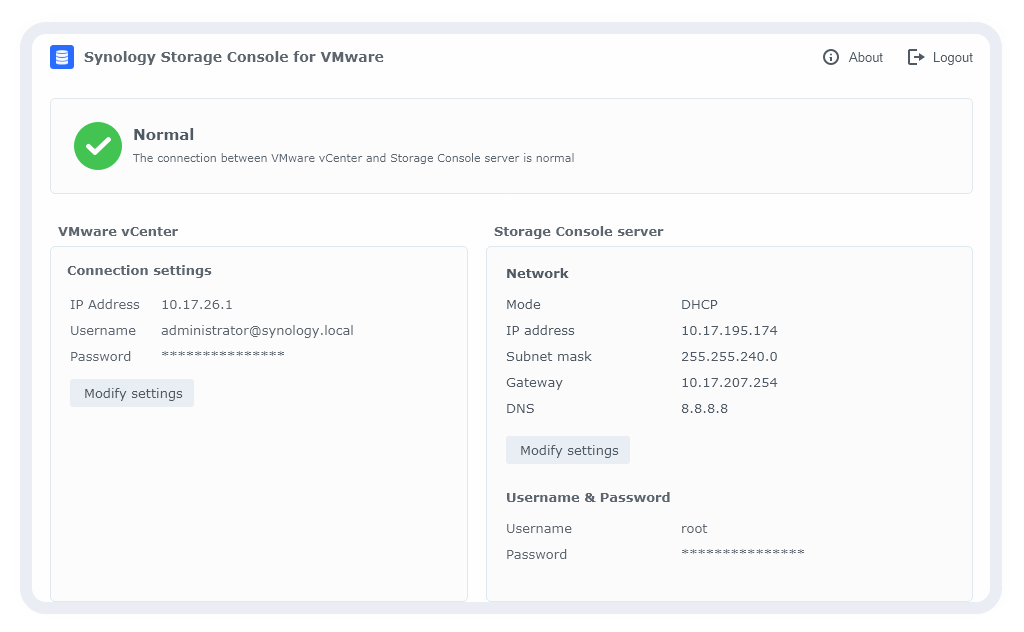Click the connection status description sentence
The image size is (1024, 632).
353,158
